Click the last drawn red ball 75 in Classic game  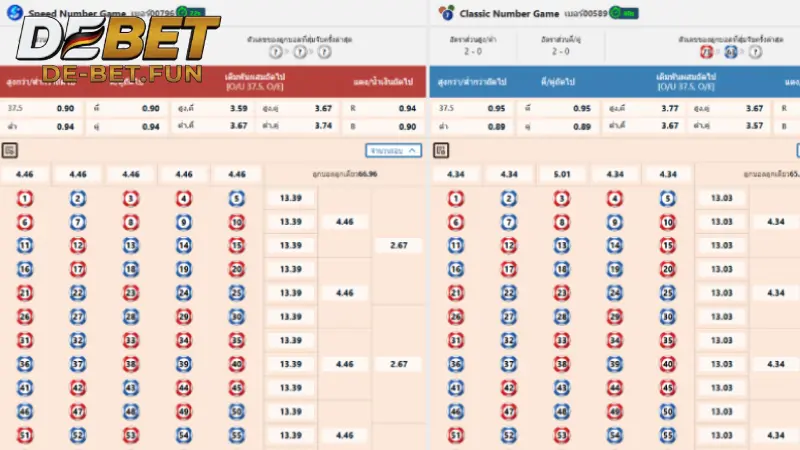point(706,52)
